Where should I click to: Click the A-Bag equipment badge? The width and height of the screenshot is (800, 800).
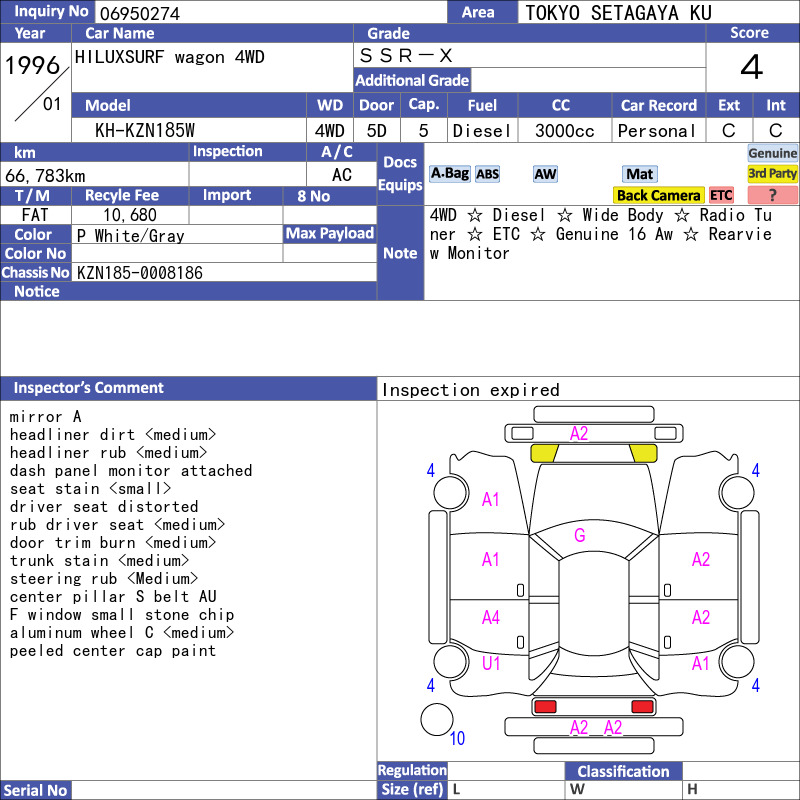click(x=449, y=174)
